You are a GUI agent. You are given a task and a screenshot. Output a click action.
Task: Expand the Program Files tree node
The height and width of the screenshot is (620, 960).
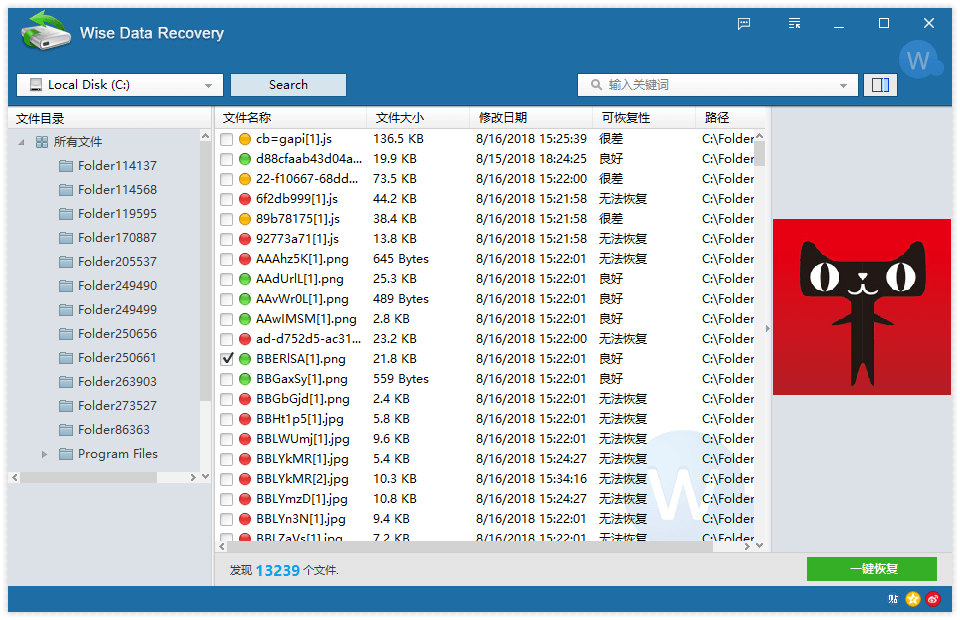pyautogui.click(x=44, y=454)
